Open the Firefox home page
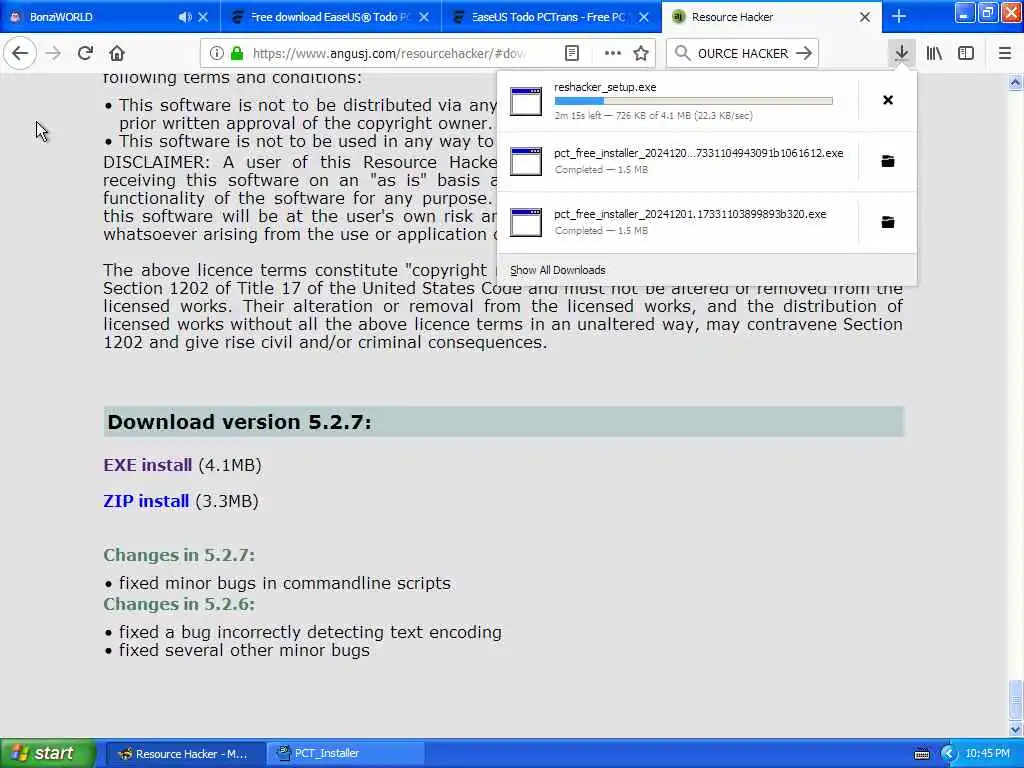 click(x=117, y=53)
